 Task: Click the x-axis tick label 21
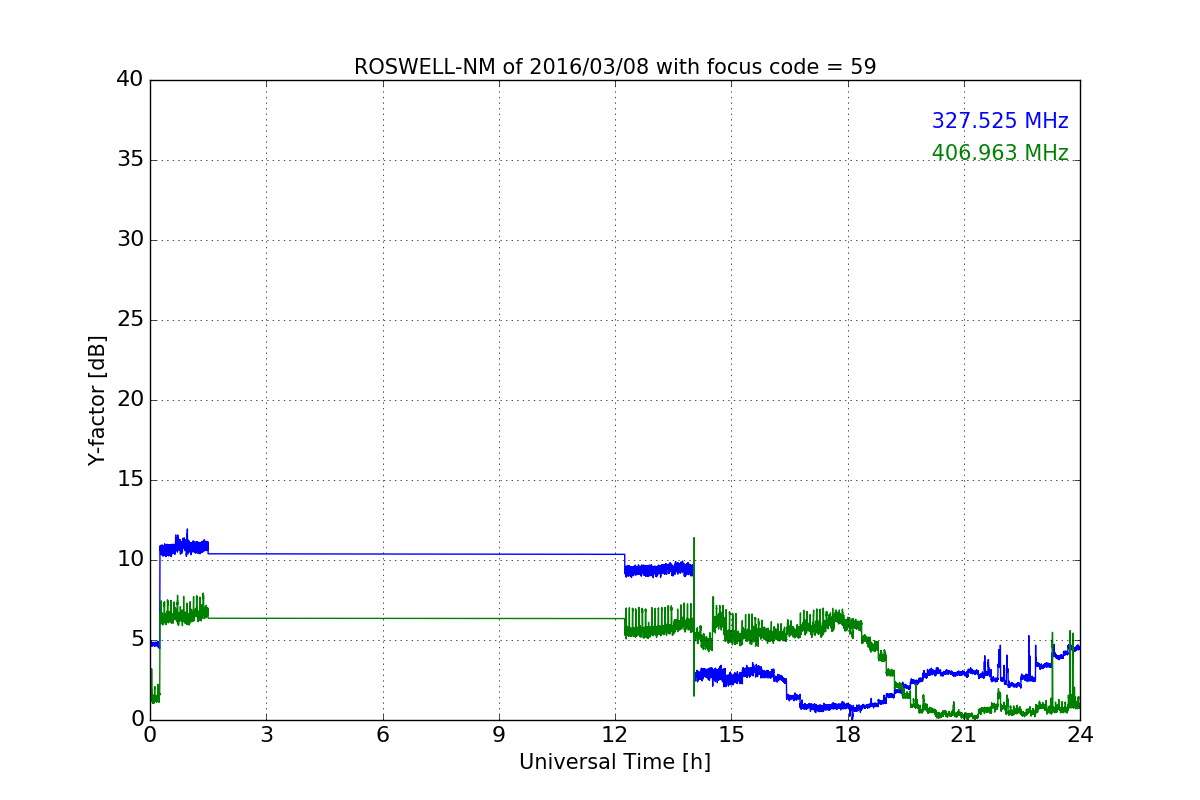[964, 735]
